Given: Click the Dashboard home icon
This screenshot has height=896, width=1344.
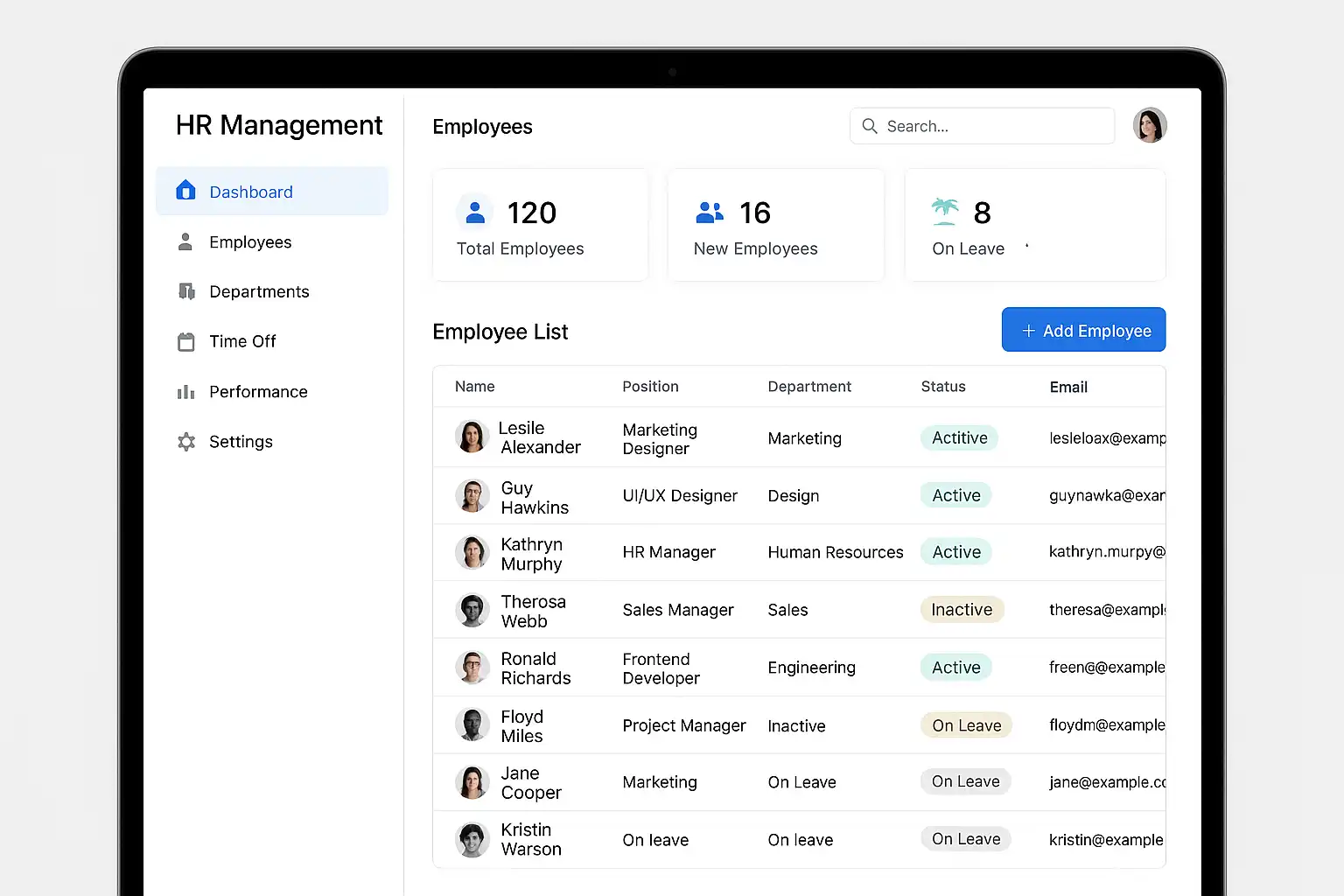Looking at the screenshot, I should click(185, 191).
